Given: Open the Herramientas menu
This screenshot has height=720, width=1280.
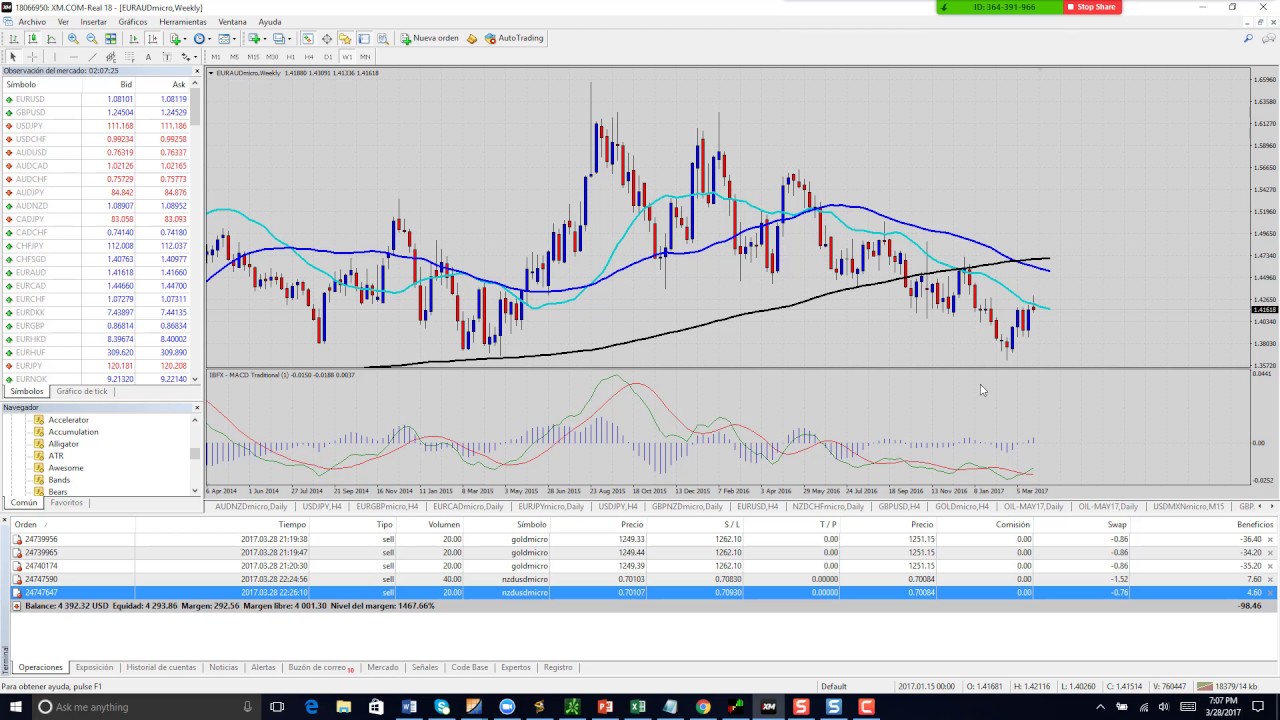Looking at the screenshot, I should coord(183,22).
